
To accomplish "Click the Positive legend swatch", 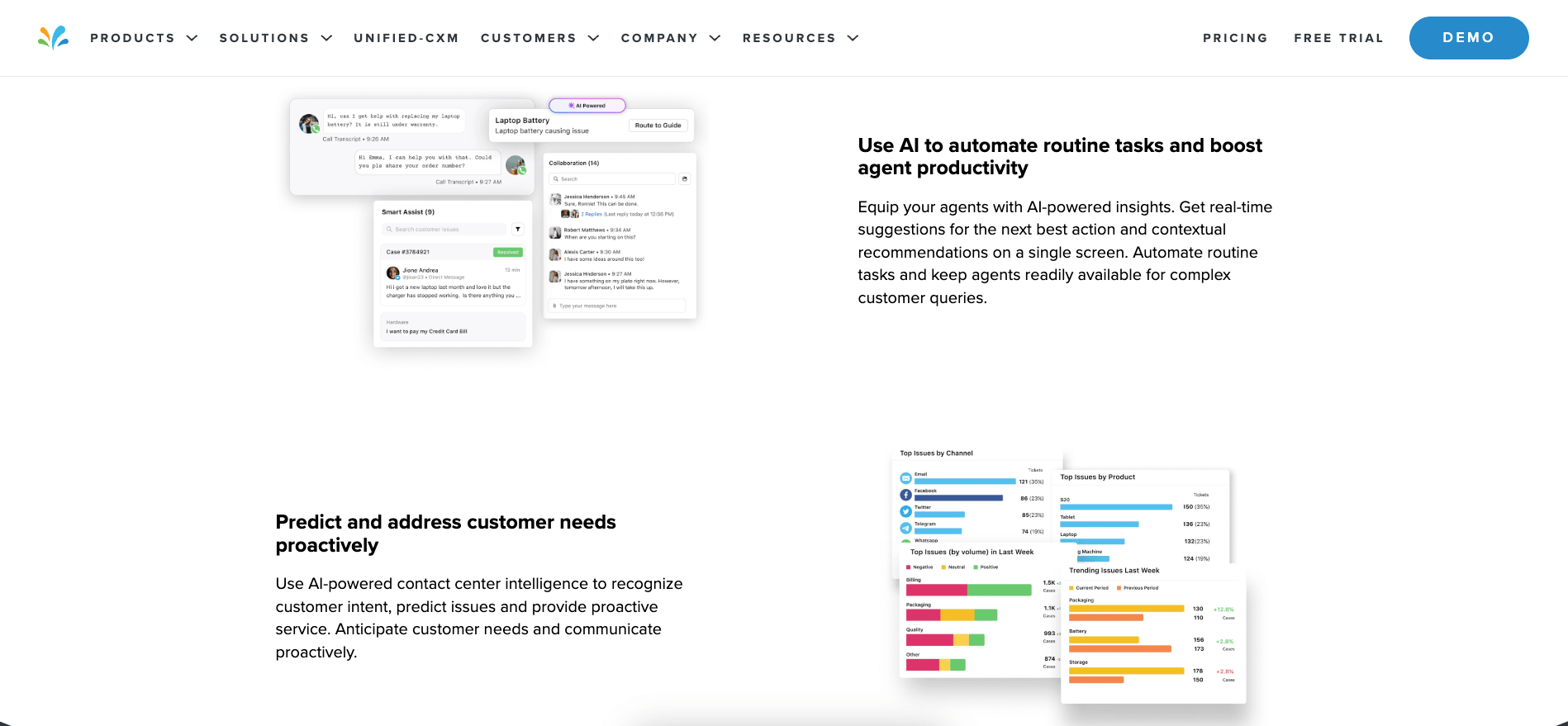I will (976, 567).
